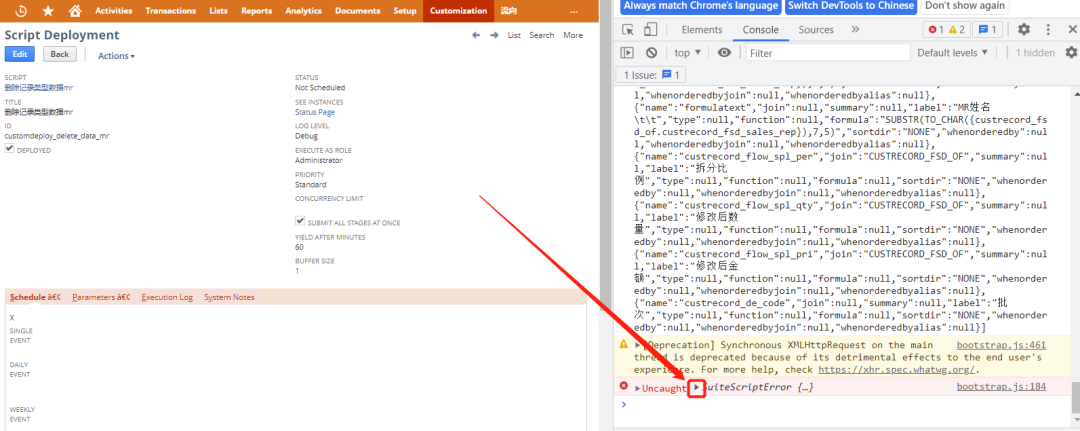The width and height of the screenshot is (1080, 431).
Task: Click the blue Edit button
Action: click(x=19, y=54)
